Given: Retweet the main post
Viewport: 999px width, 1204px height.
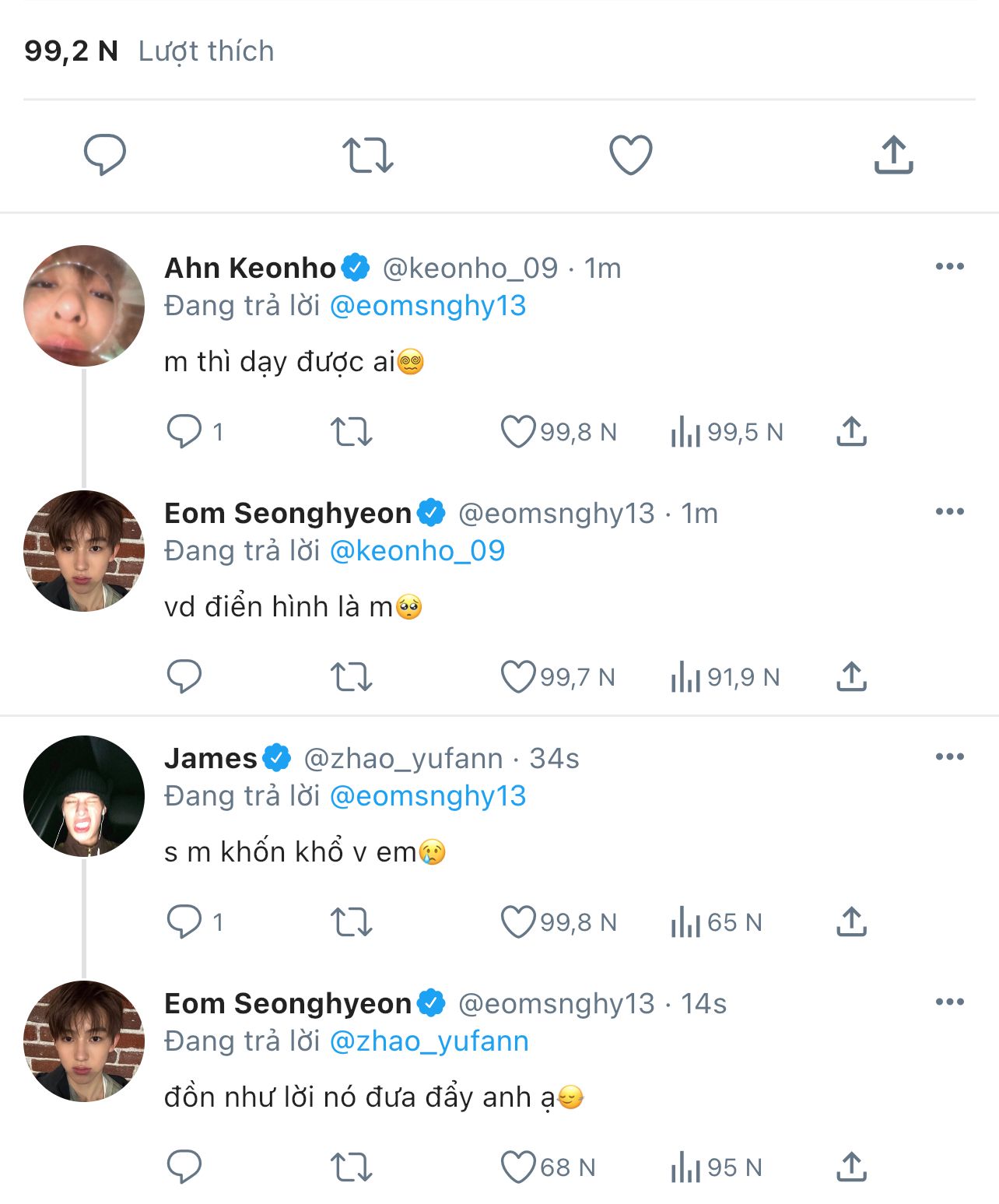Looking at the screenshot, I should click(367, 154).
